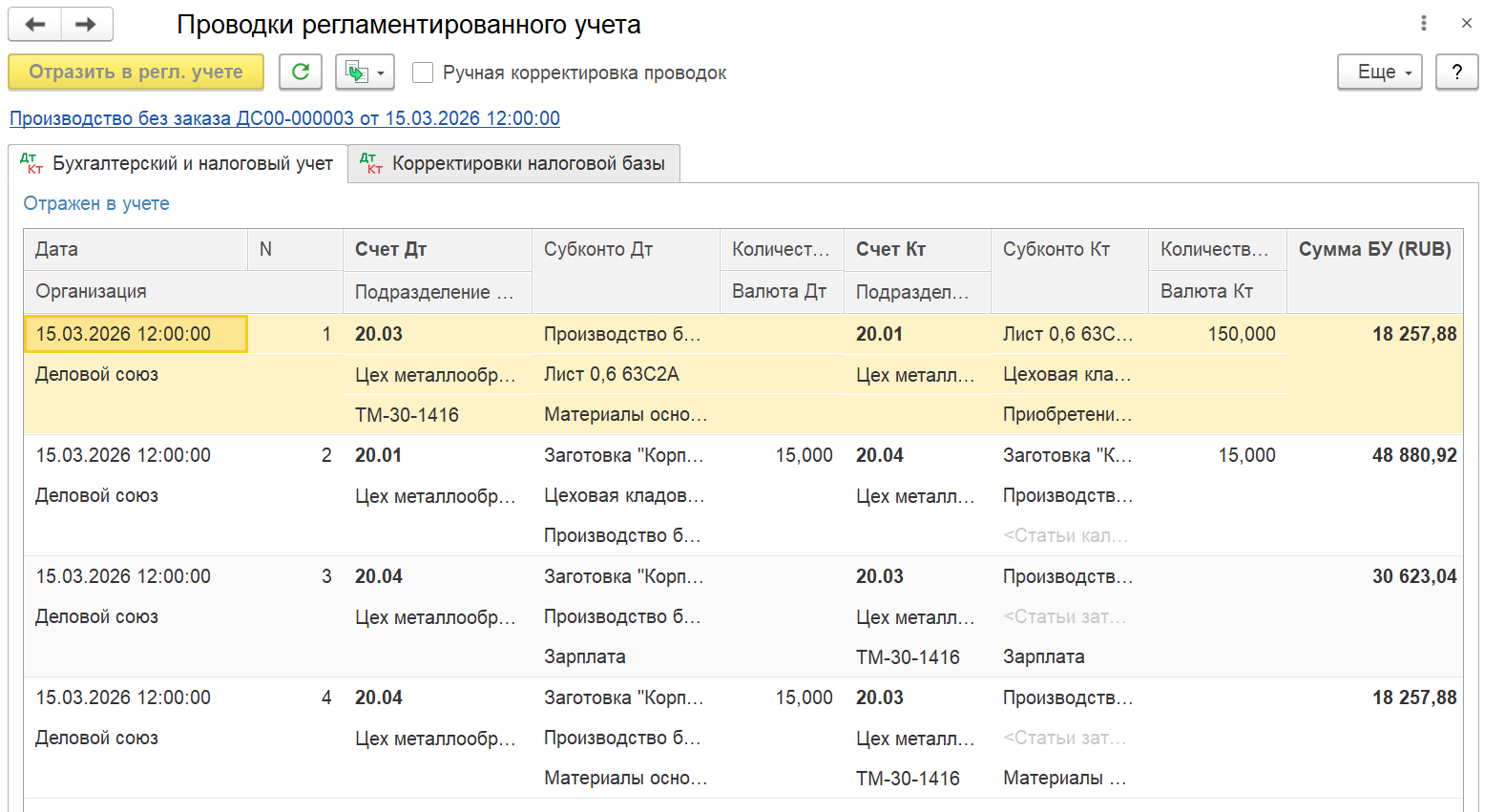Switch to Бухгалтерский и налоговый учет tab
The width and height of the screenshot is (1505, 812).
[x=178, y=163]
